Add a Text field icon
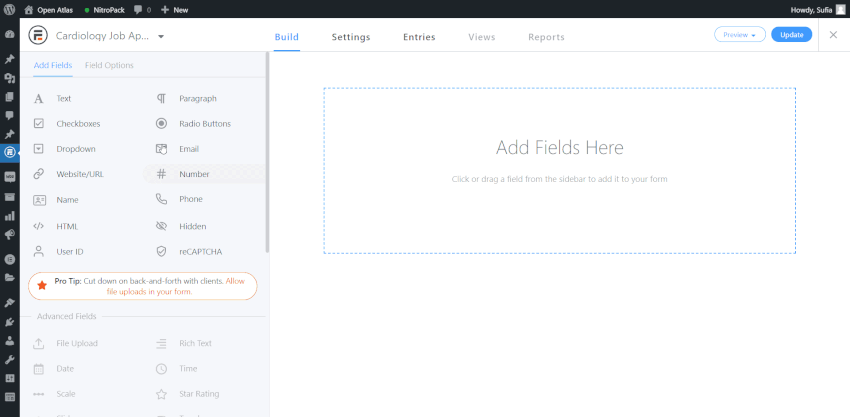 pyautogui.click(x=39, y=99)
